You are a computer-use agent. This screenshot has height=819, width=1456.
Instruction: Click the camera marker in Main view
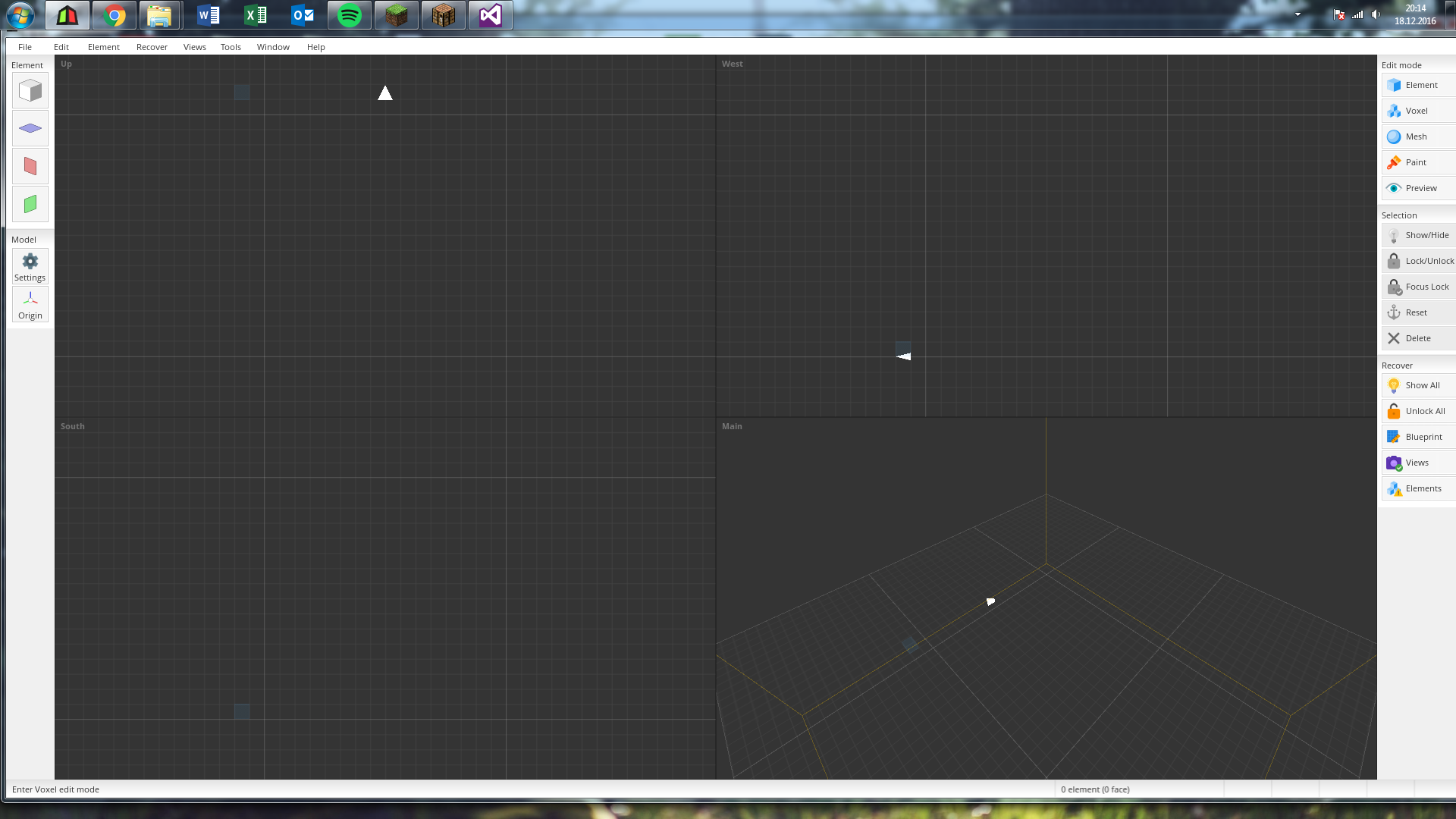tap(990, 601)
